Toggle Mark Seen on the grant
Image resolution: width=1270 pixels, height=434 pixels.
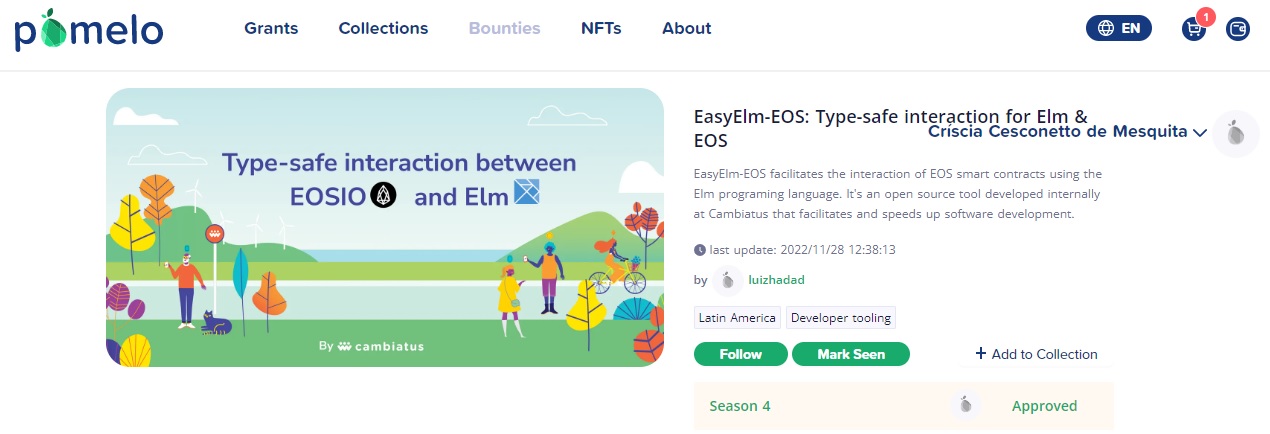click(x=851, y=354)
